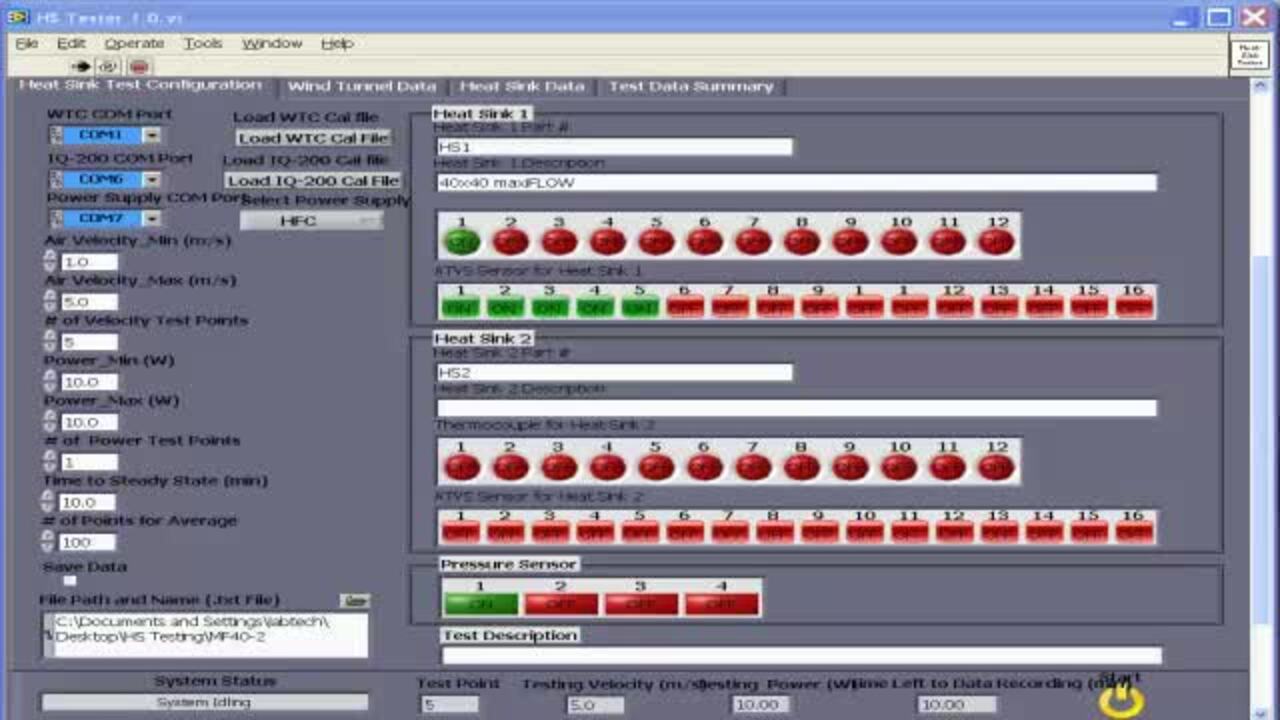Enable ATVS Sensor 7 for Heat Sink 1

pyautogui.click(x=728, y=305)
